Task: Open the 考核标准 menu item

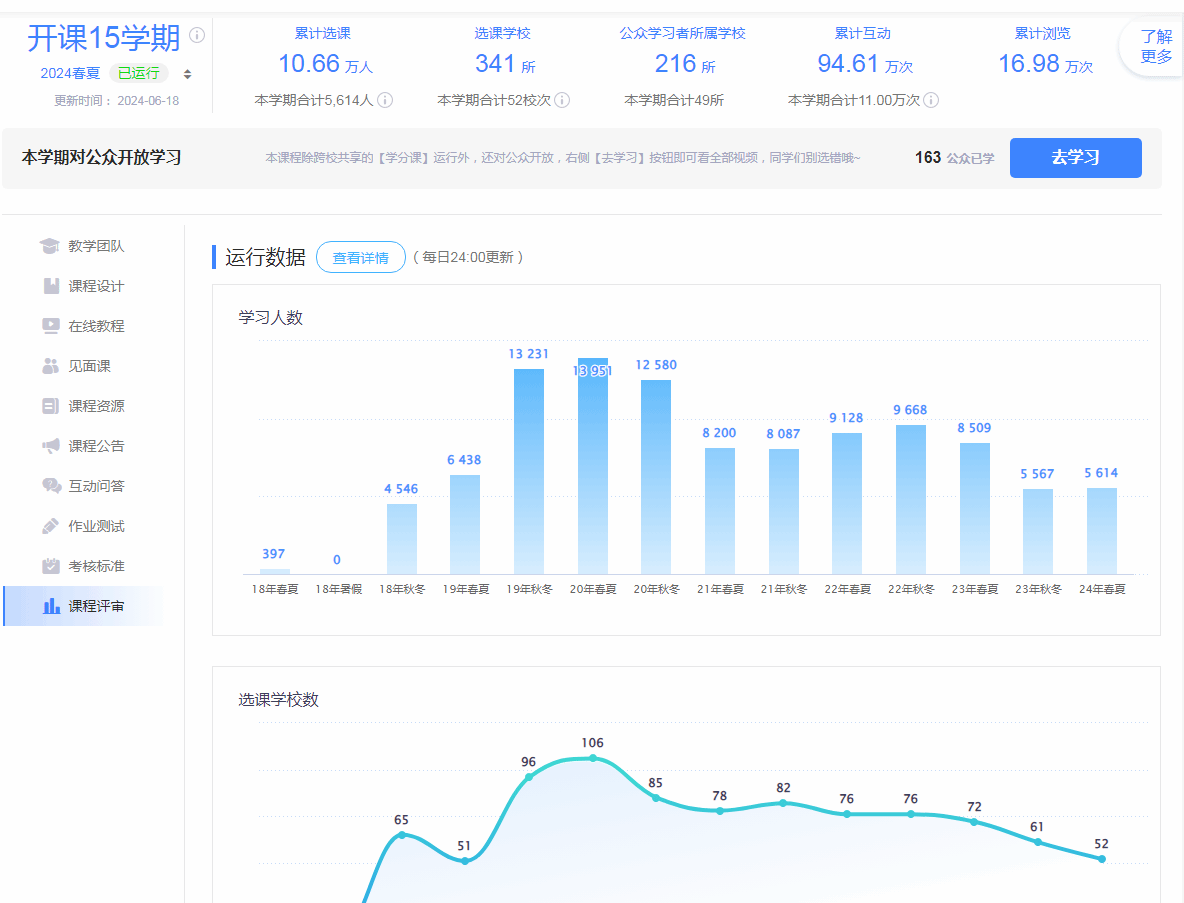Action: coord(96,566)
